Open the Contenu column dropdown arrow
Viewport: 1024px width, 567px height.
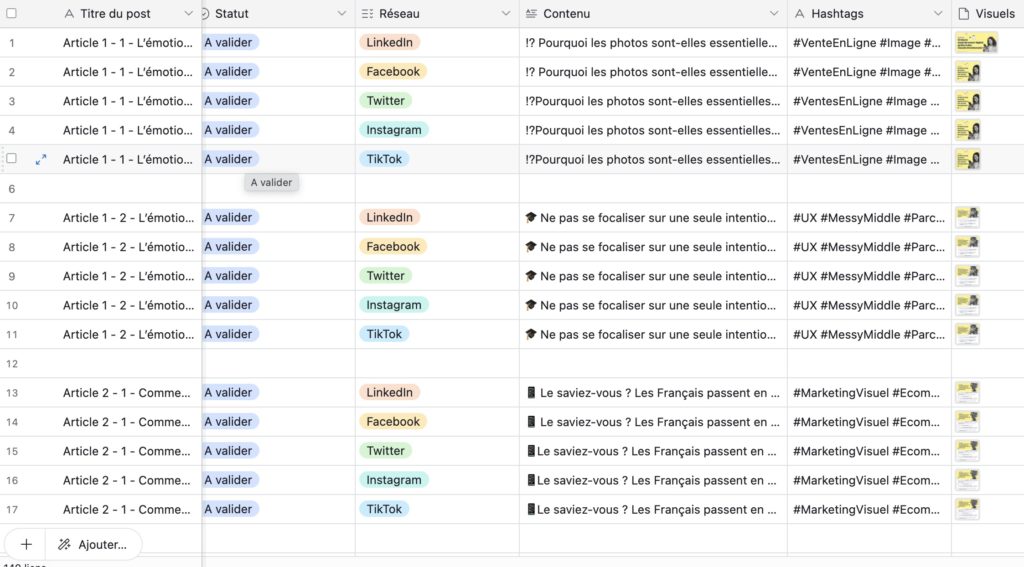pos(774,13)
